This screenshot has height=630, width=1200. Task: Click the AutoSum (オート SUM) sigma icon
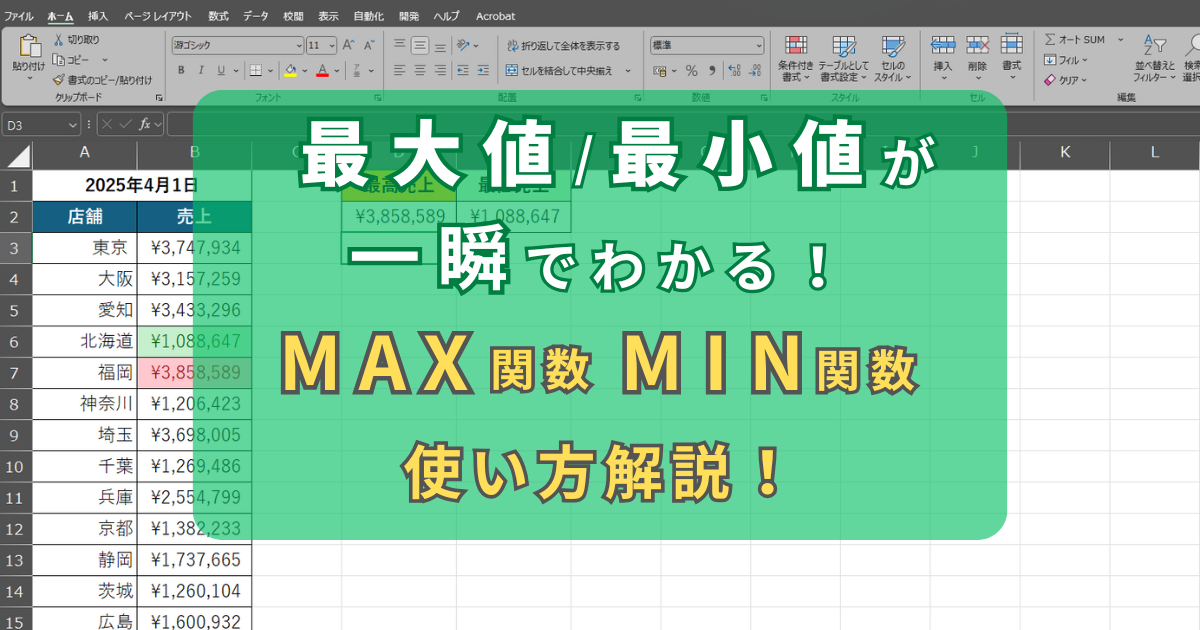[1050, 40]
